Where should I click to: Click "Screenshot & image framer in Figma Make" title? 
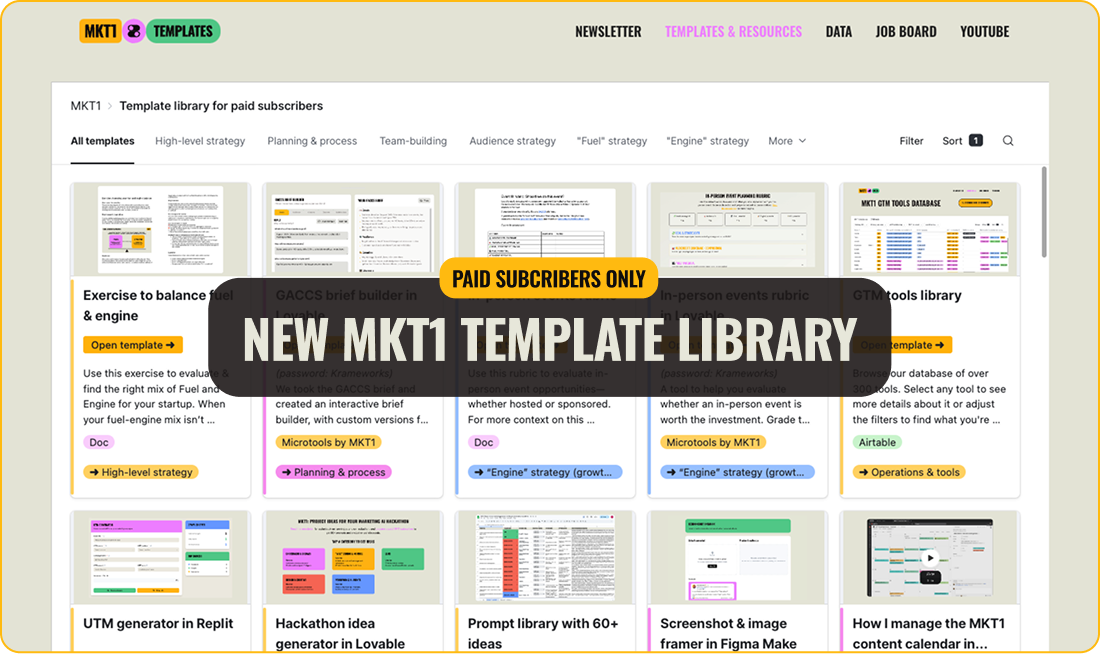pos(728,634)
